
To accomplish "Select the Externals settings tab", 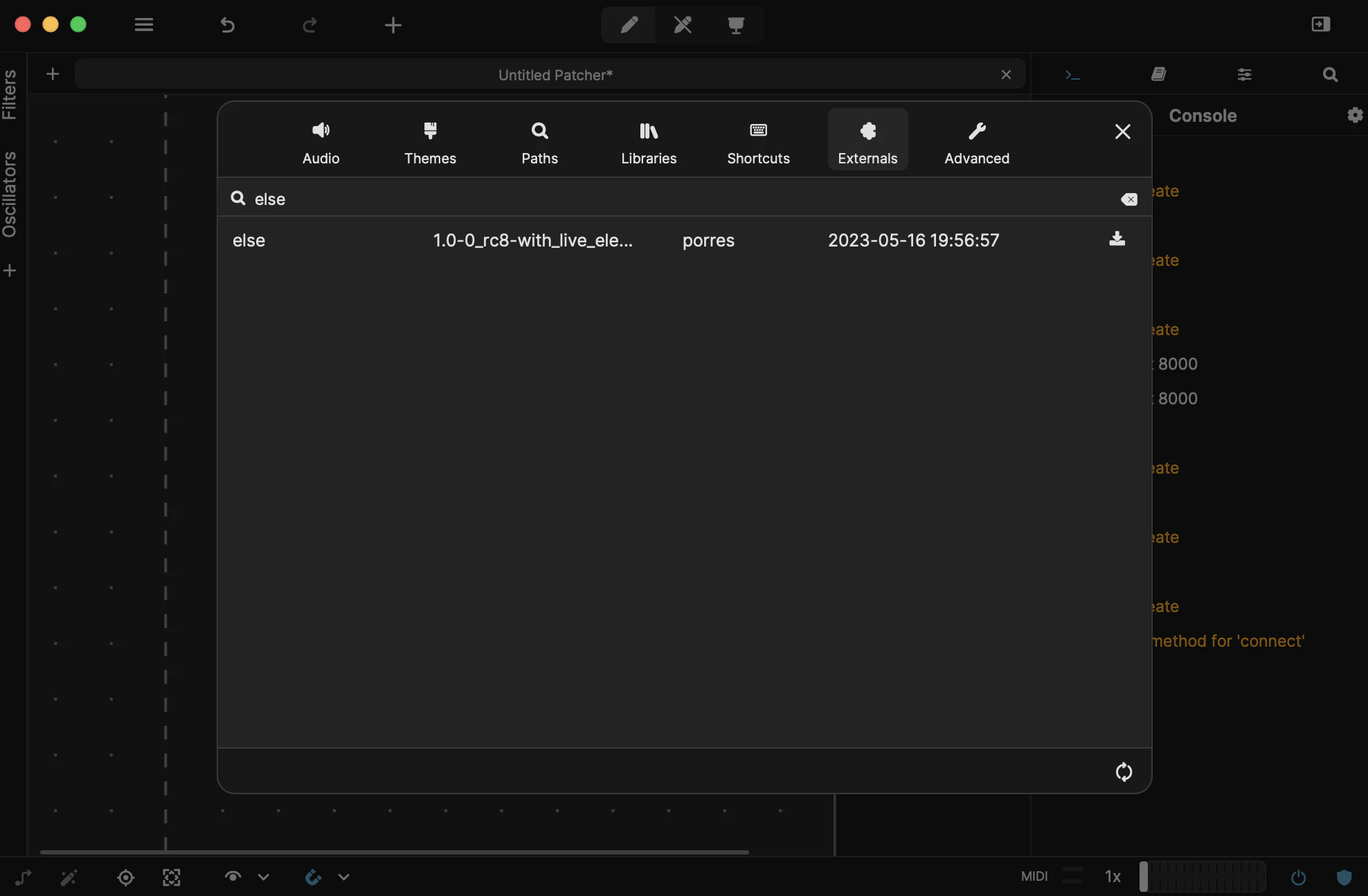I will click(867, 141).
